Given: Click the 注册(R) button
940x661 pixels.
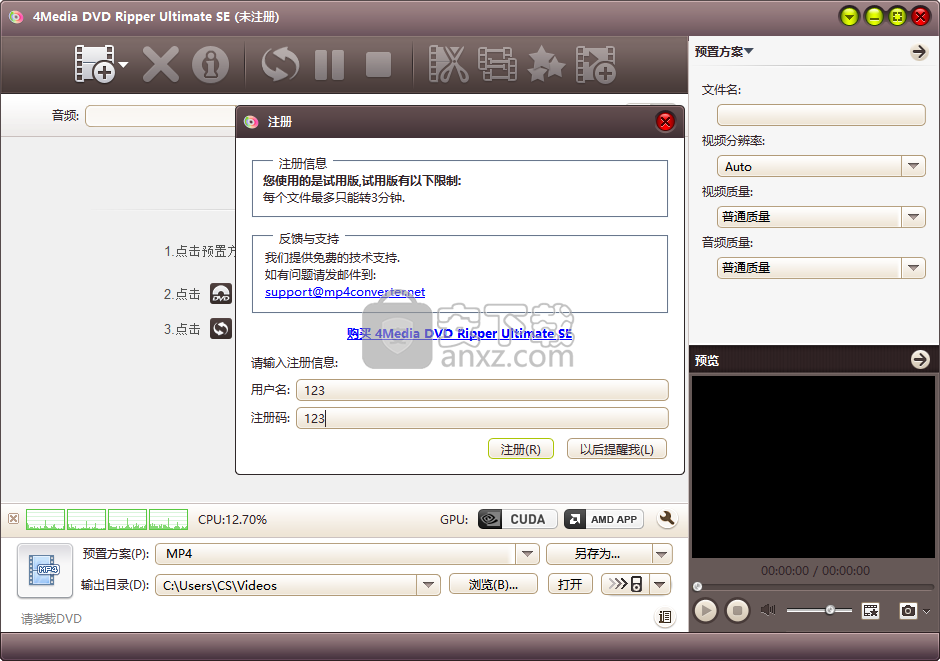Looking at the screenshot, I should (520, 449).
